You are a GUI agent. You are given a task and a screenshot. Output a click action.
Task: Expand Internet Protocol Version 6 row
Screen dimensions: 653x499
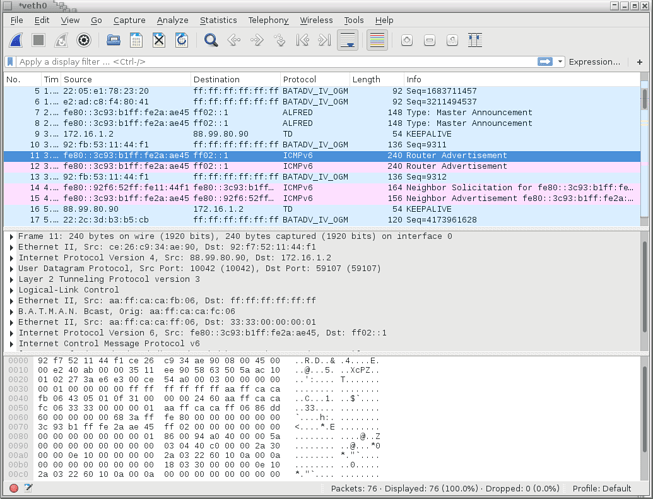point(11,333)
